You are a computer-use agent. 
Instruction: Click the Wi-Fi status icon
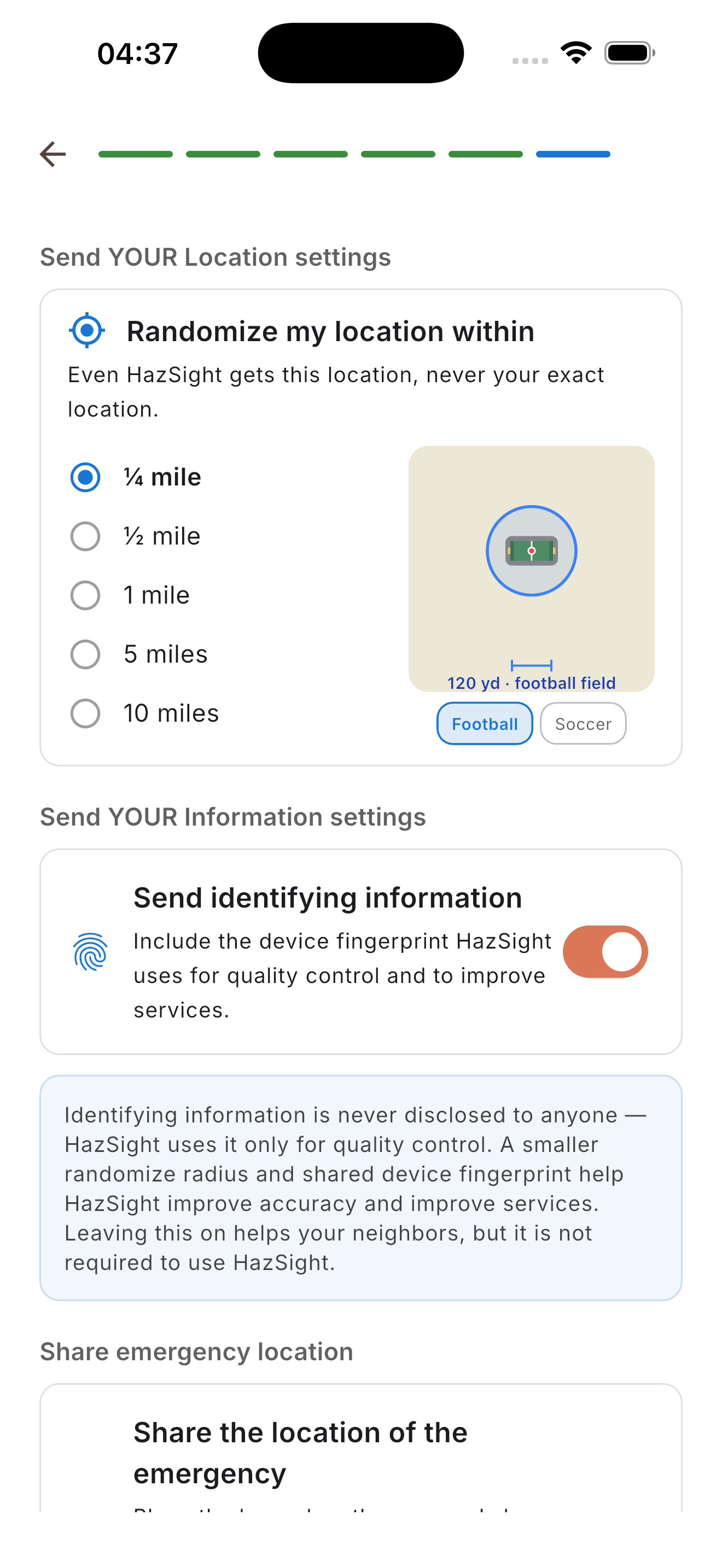click(576, 53)
